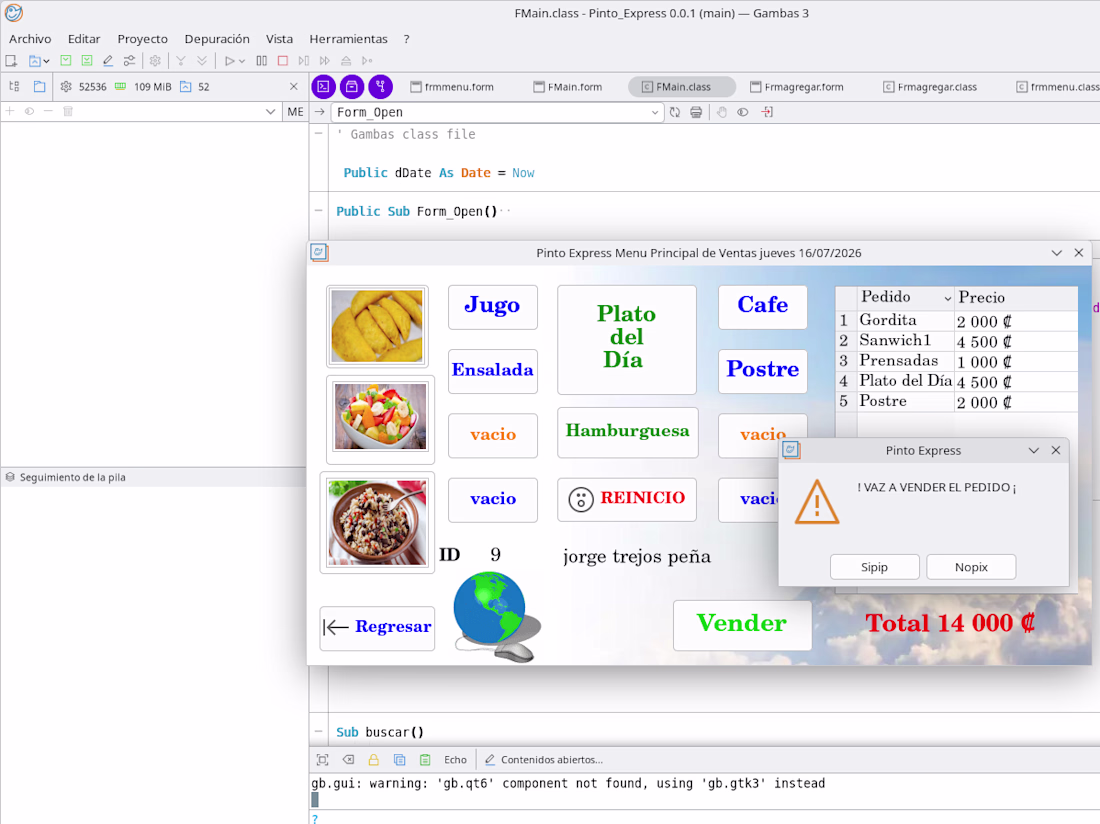Collapse the Form_Open sub fold marker
This screenshot has width=1100, height=824.
(x=318, y=210)
